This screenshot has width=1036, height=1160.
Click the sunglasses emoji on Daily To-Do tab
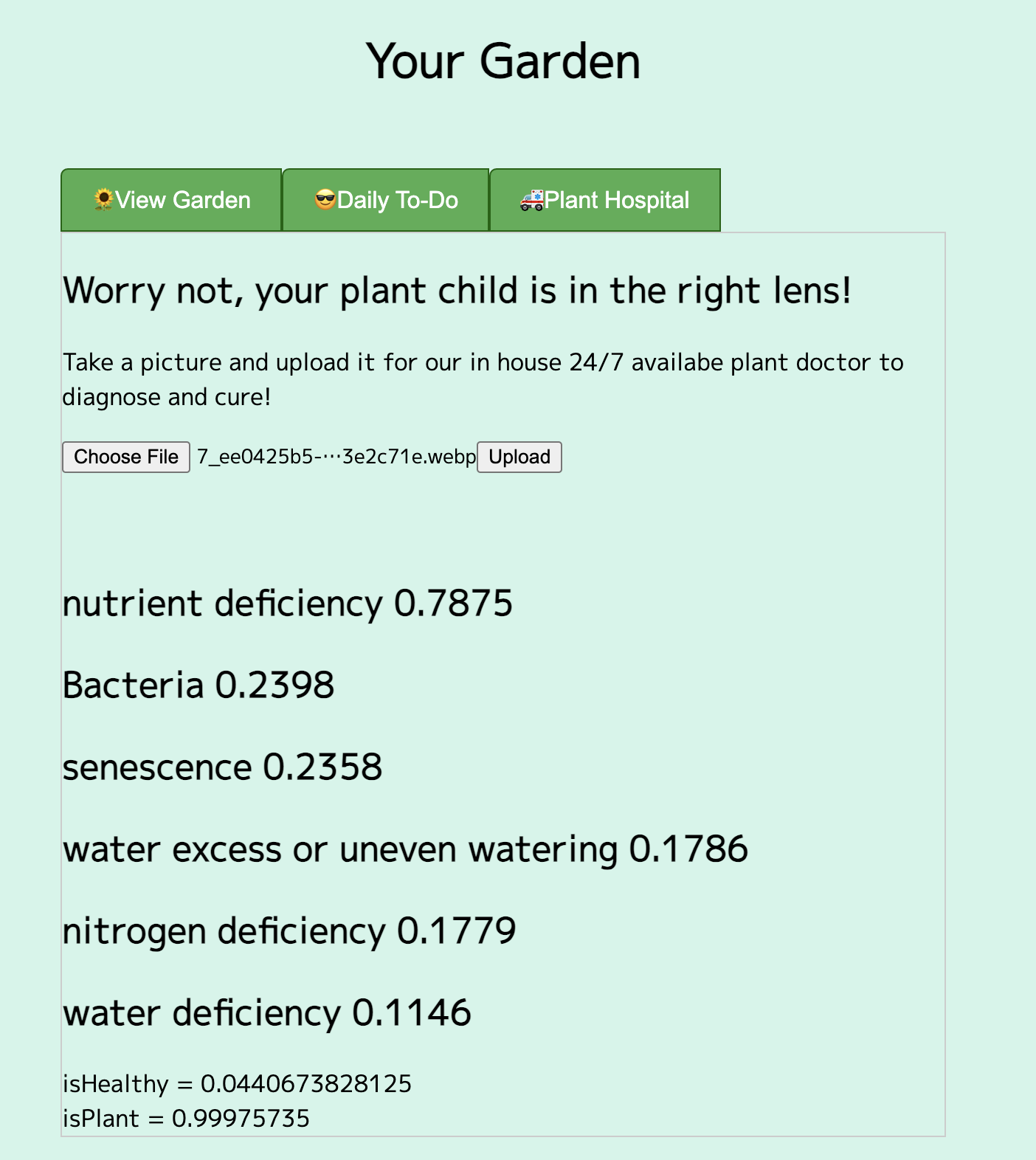pos(325,200)
